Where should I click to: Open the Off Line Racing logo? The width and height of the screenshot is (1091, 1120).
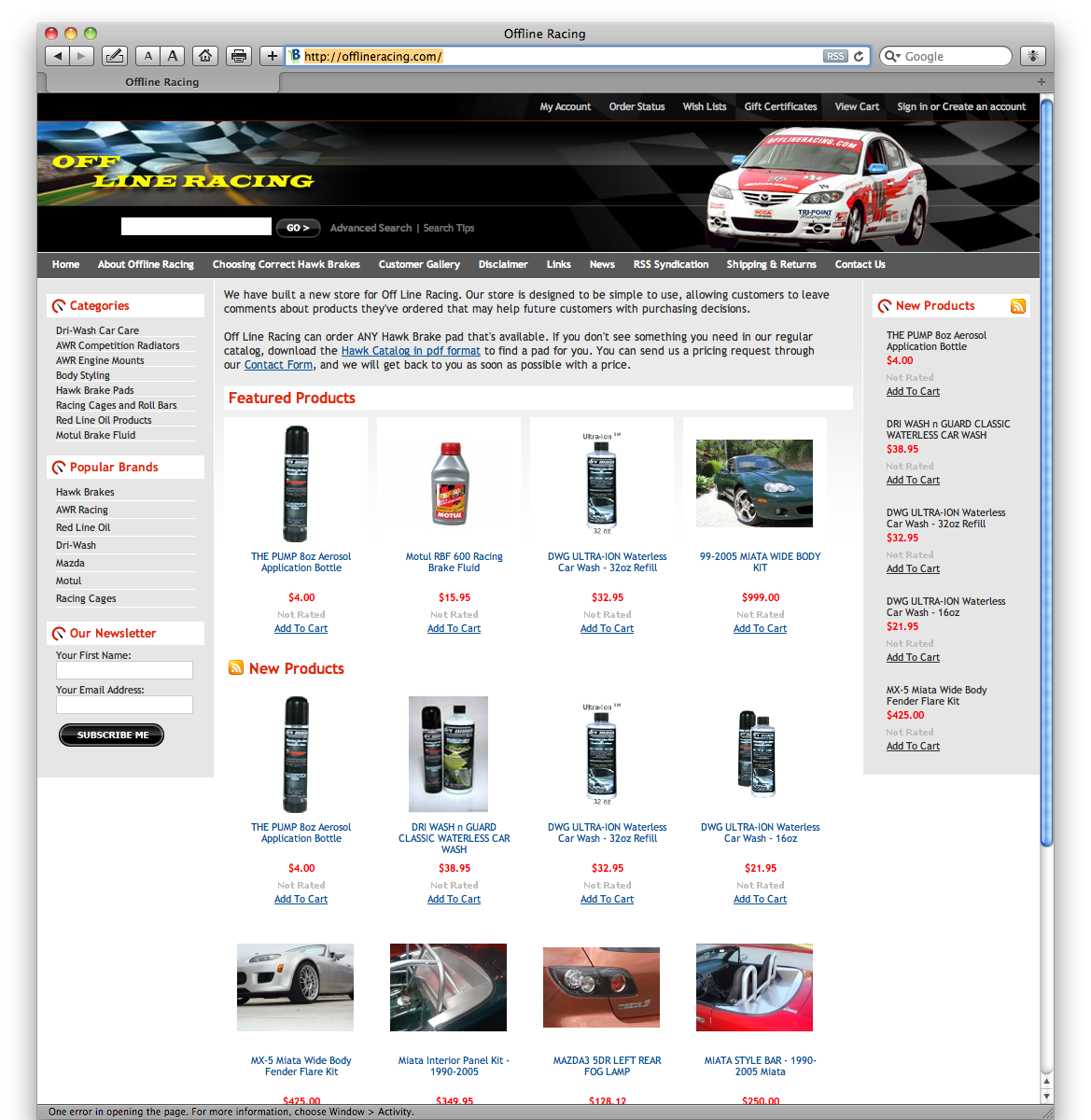pyautogui.click(x=183, y=172)
